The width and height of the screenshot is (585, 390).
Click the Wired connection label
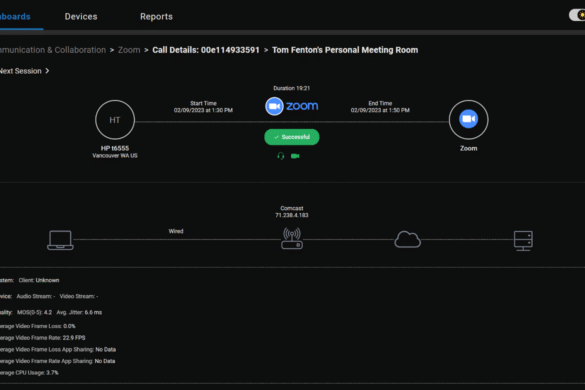176,231
